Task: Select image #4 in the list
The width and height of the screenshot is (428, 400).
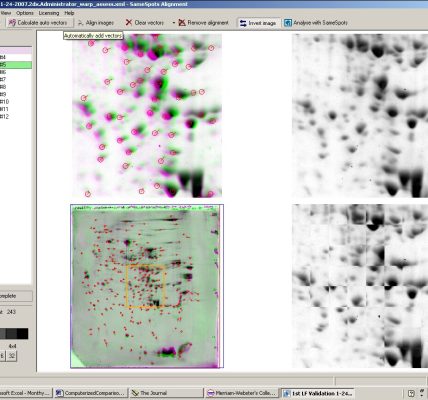Action: 16,57
